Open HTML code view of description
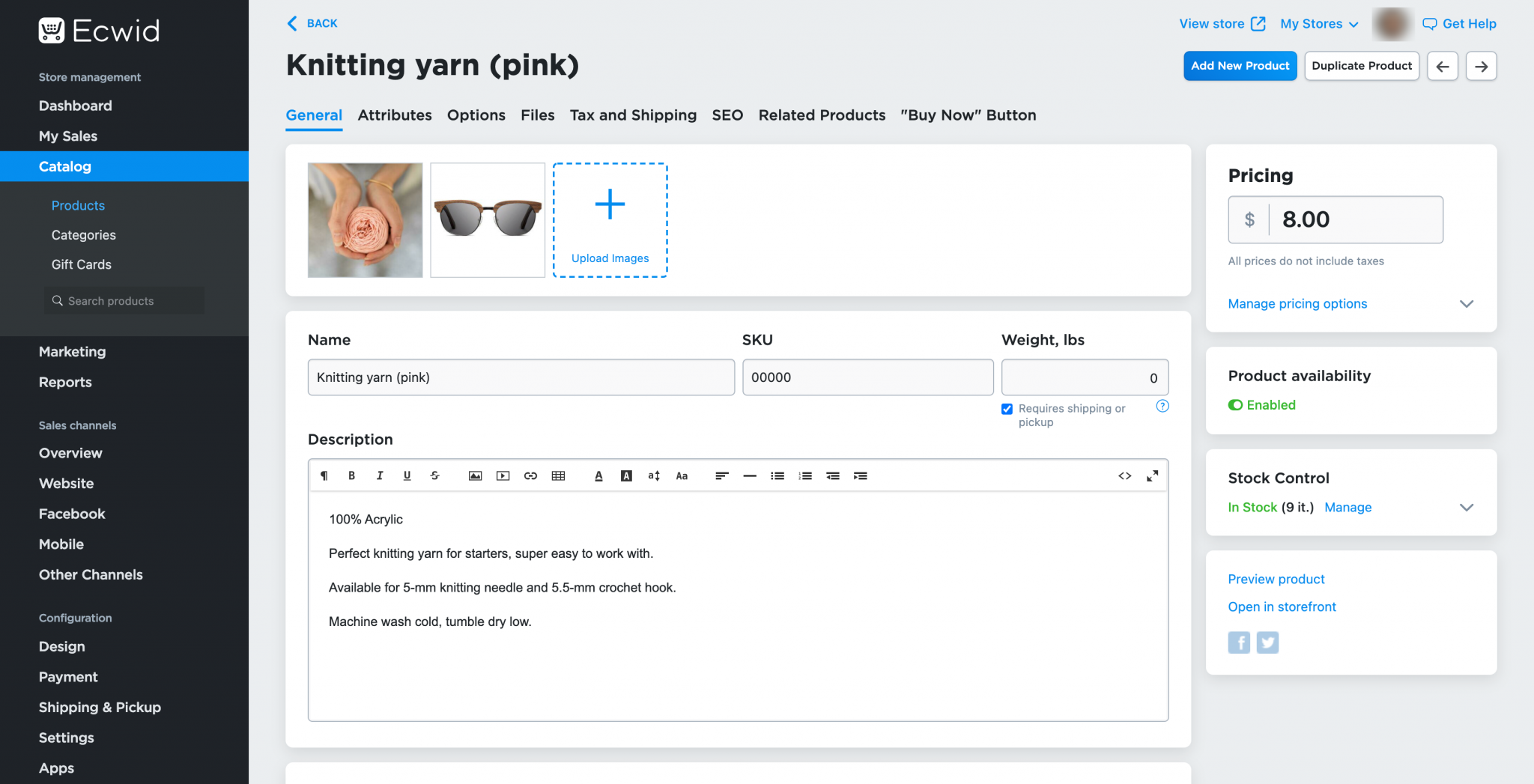 pos(1124,475)
